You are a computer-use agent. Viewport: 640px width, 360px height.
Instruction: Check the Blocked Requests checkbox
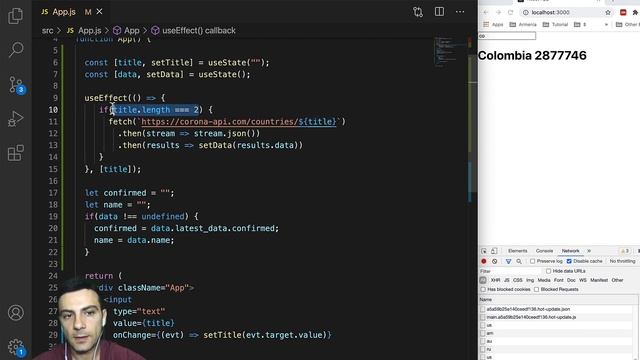point(536,289)
